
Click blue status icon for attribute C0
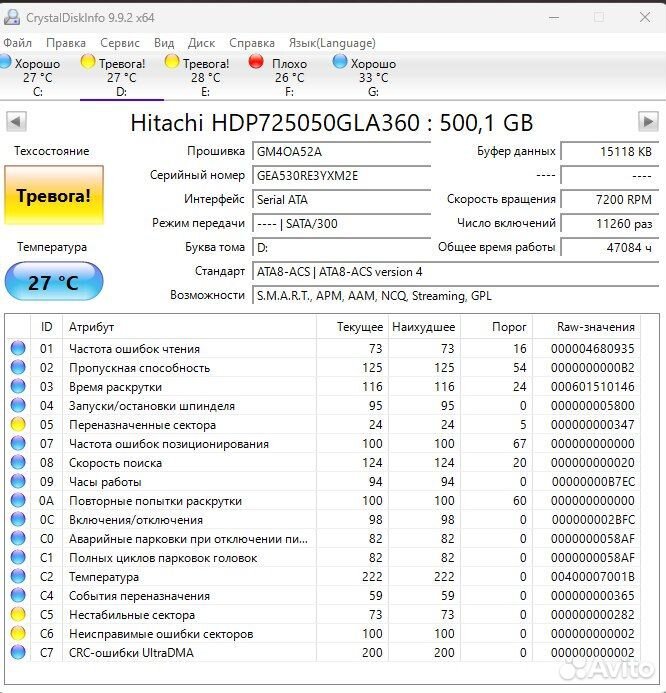click(18, 538)
